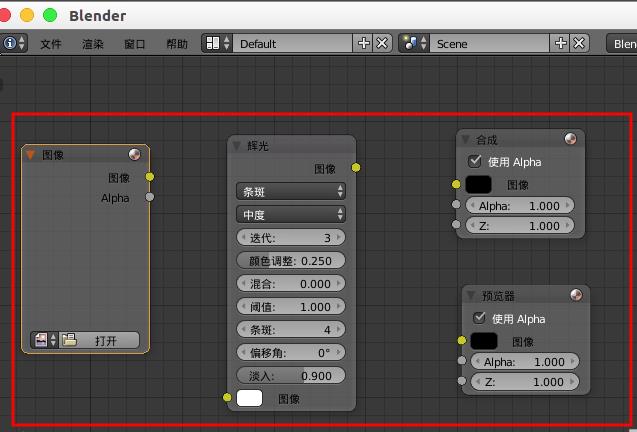
Task: Toggle preview sphere on 图像 node
Action: click(134, 154)
